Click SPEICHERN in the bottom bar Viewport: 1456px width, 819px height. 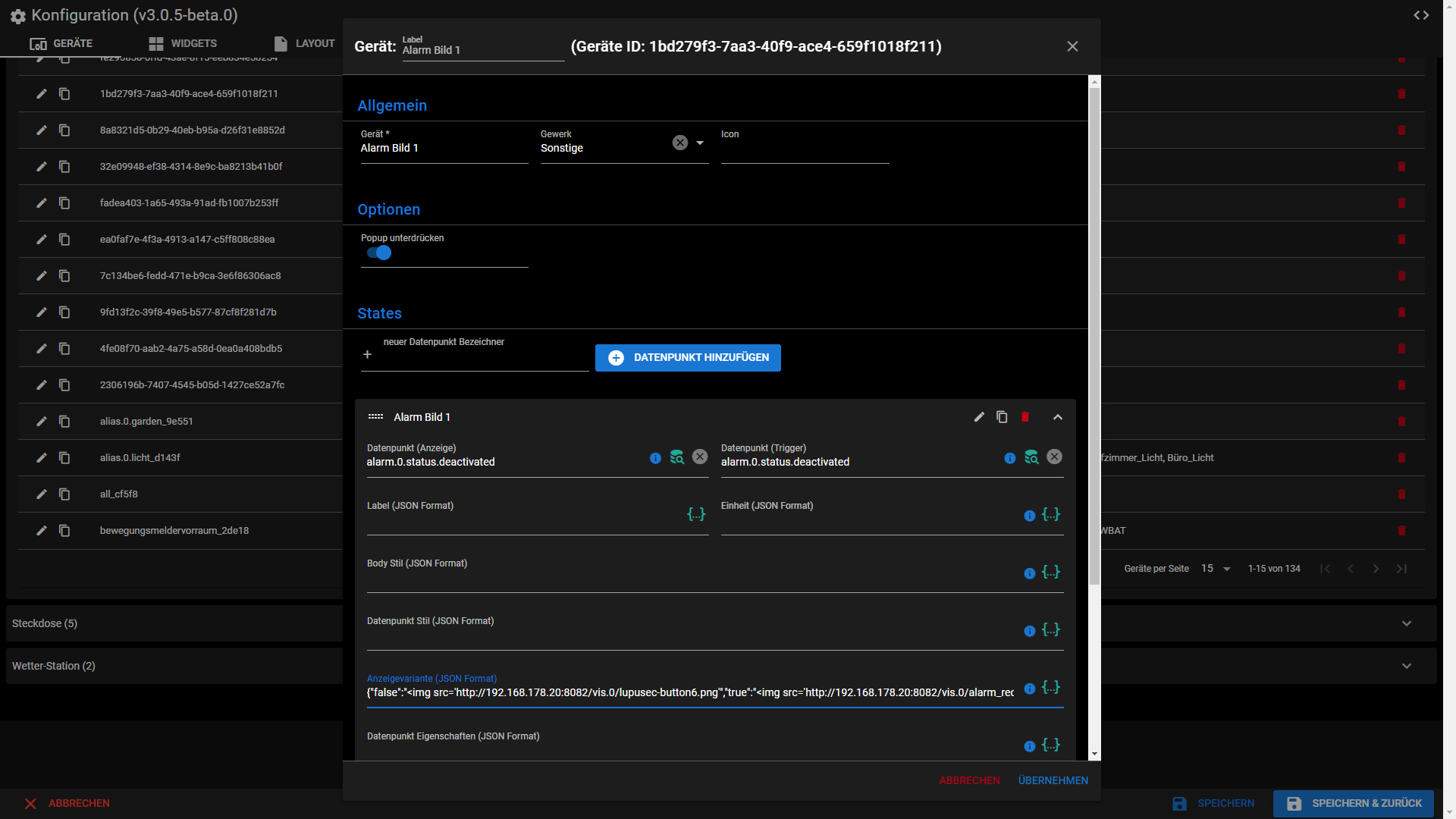(1213, 803)
